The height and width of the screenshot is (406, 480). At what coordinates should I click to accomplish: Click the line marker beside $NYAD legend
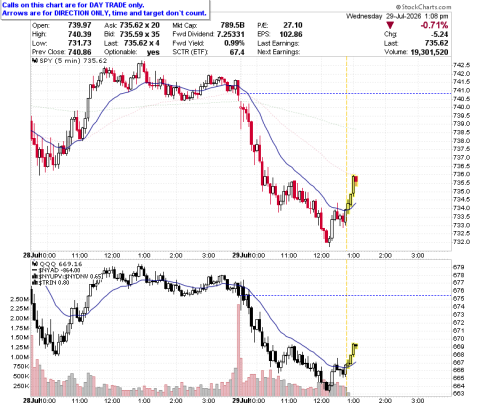click(x=34, y=270)
